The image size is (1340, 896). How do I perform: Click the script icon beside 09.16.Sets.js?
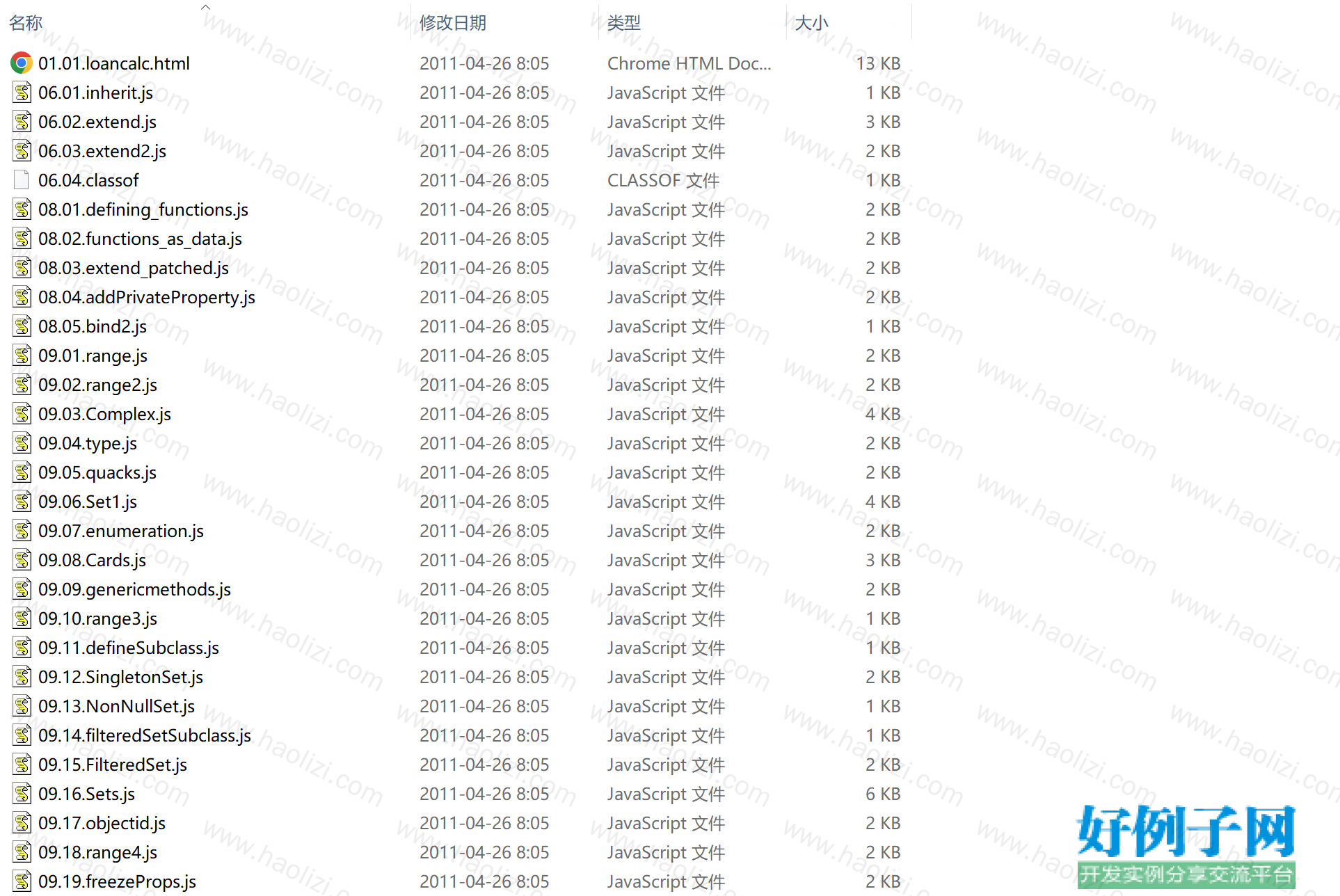(22, 794)
